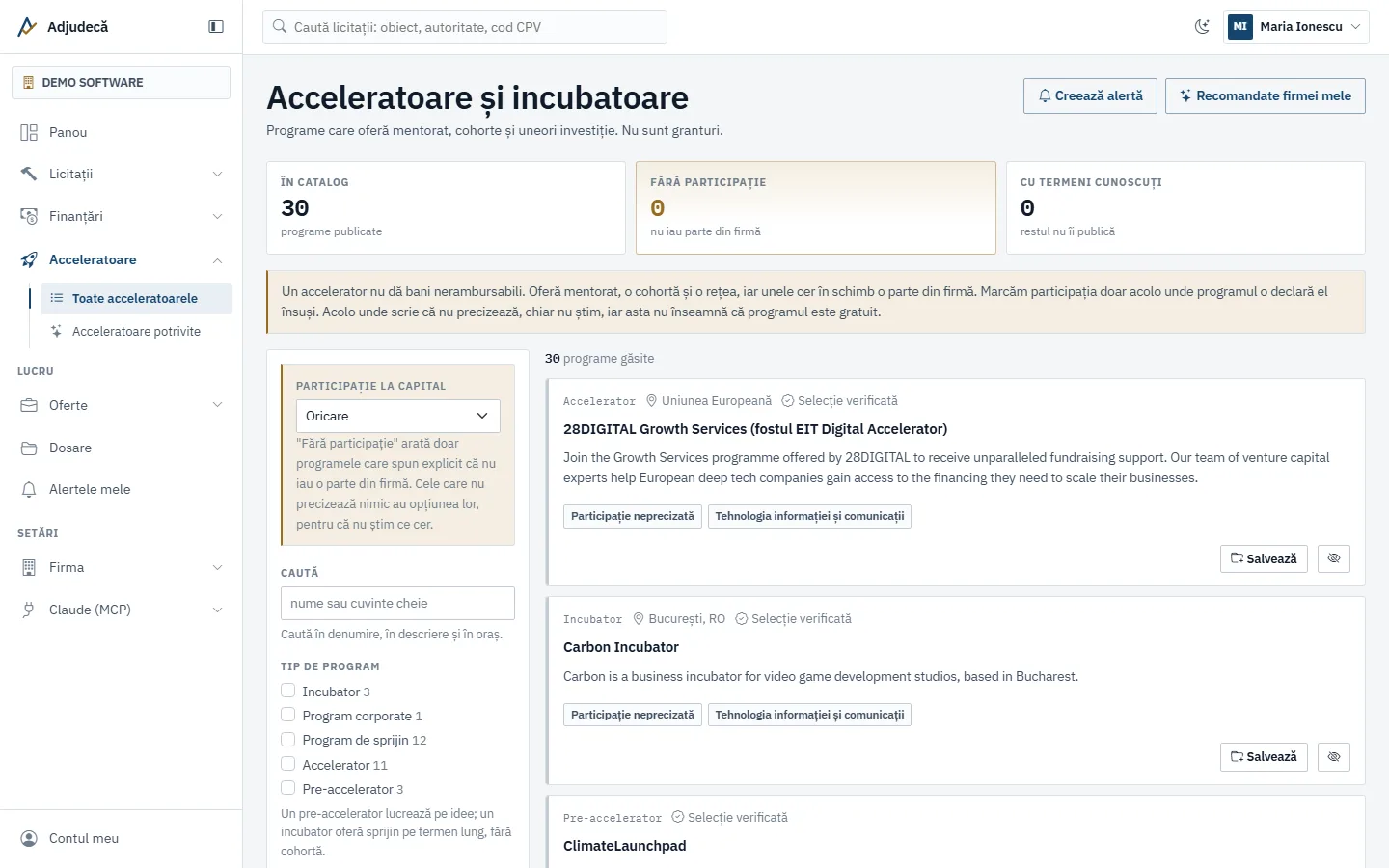Save the Carbon Incubator program
The width and height of the screenshot is (1389, 868).
[1264, 757]
